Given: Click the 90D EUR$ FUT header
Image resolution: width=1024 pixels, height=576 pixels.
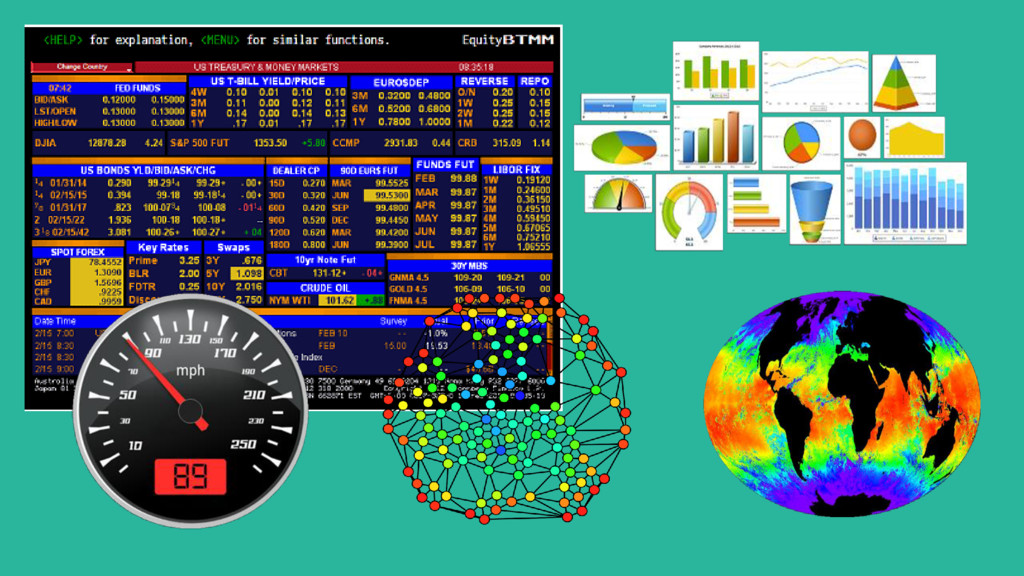Looking at the screenshot, I should coord(370,170).
